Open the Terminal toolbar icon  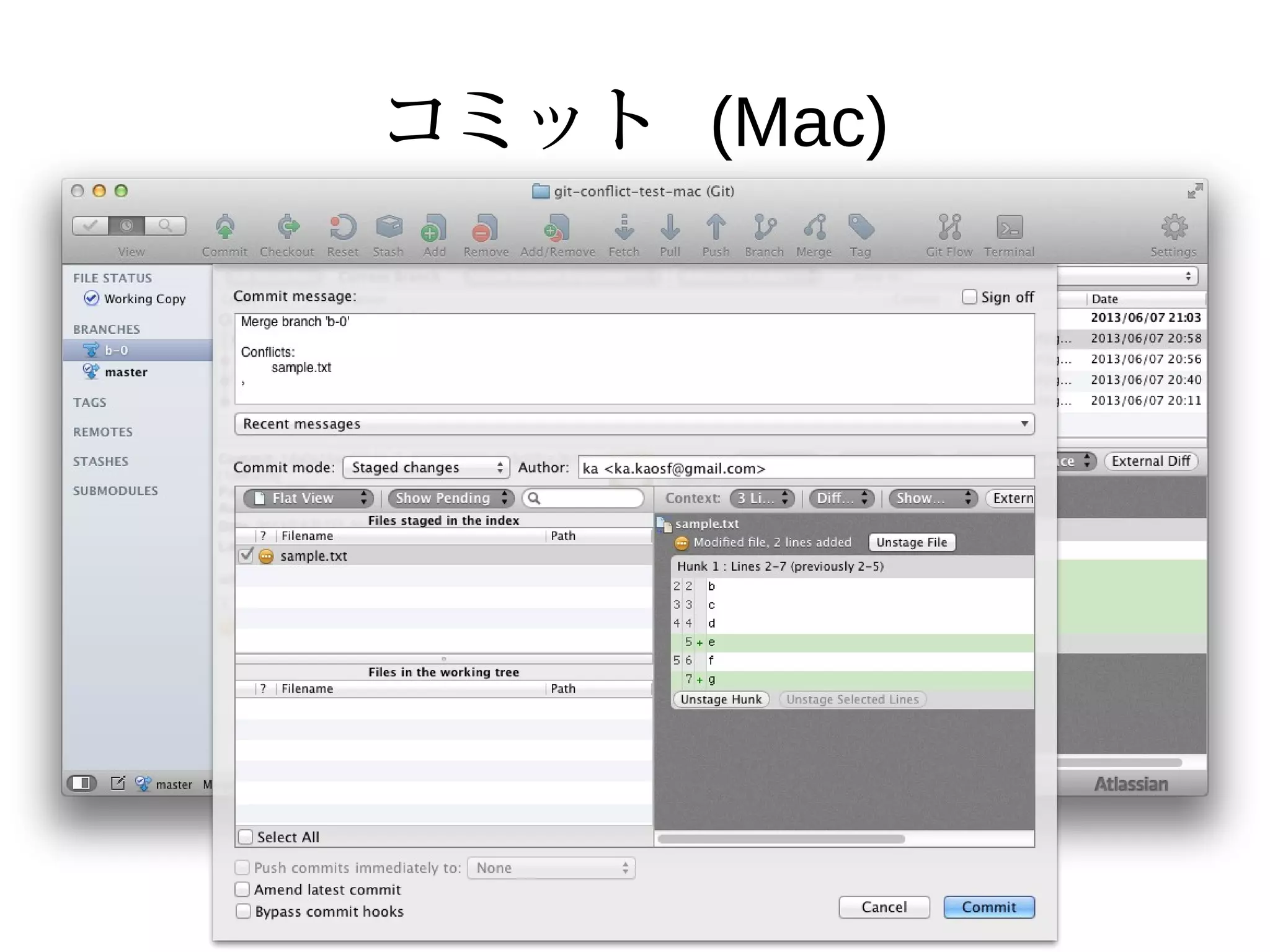click(x=1010, y=228)
